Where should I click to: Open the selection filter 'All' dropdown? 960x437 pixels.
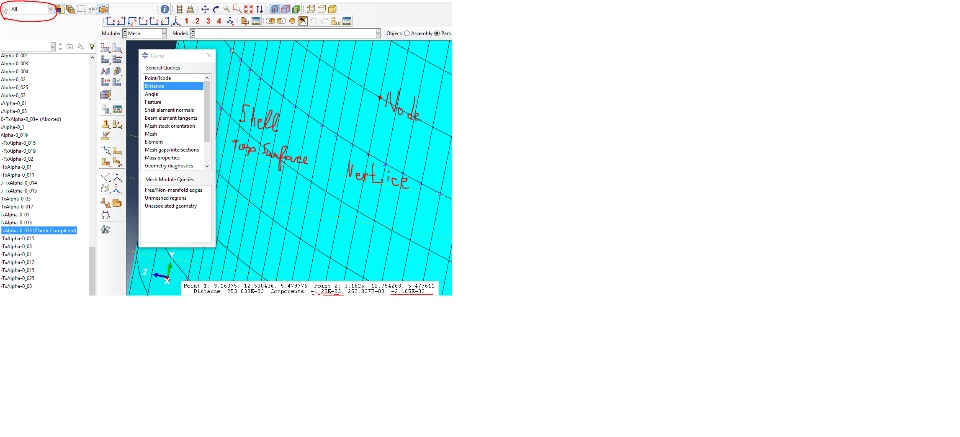(51, 9)
